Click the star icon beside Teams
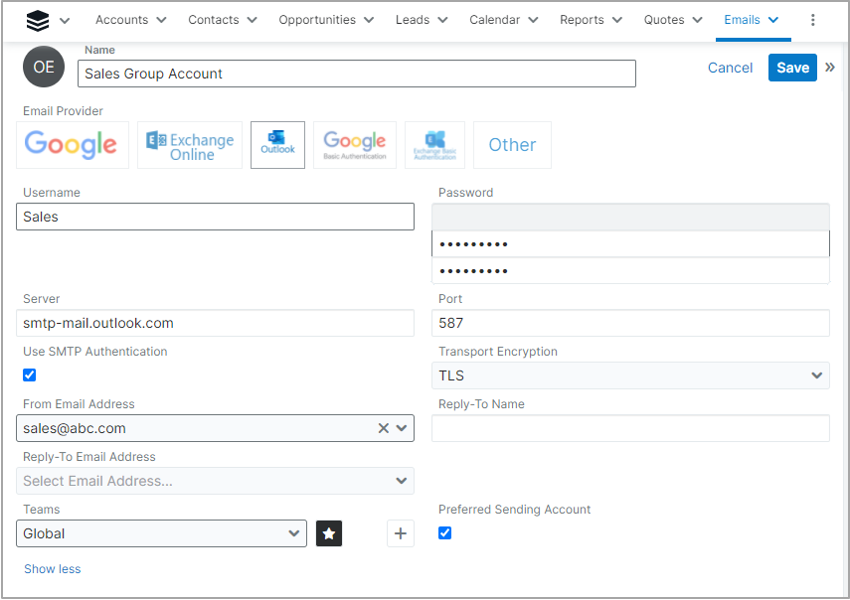 point(329,534)
